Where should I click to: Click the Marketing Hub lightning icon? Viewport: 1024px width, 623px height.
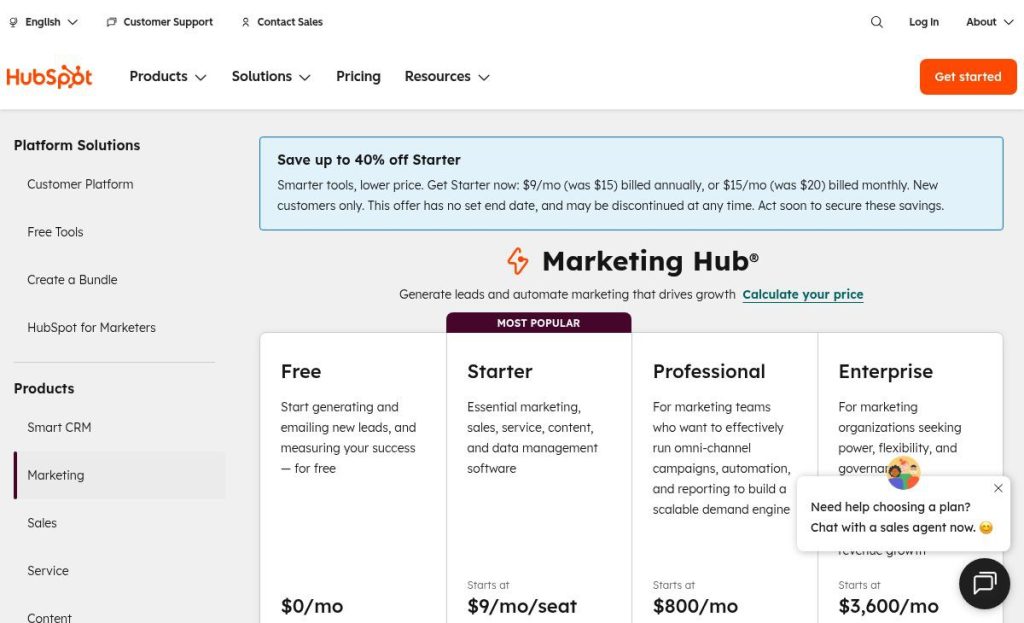coord(518,262)
